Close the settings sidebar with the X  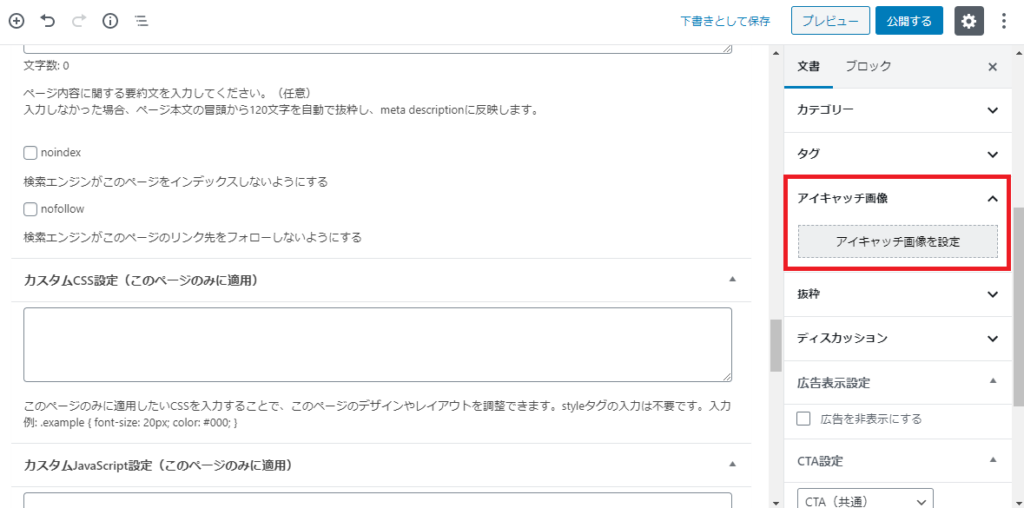pos(993,67)
